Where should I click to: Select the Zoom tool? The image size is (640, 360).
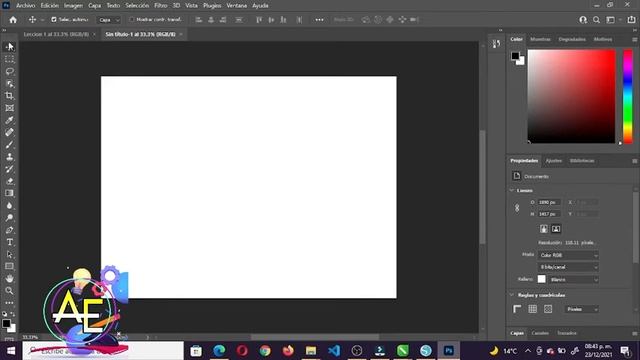[9, 291]
